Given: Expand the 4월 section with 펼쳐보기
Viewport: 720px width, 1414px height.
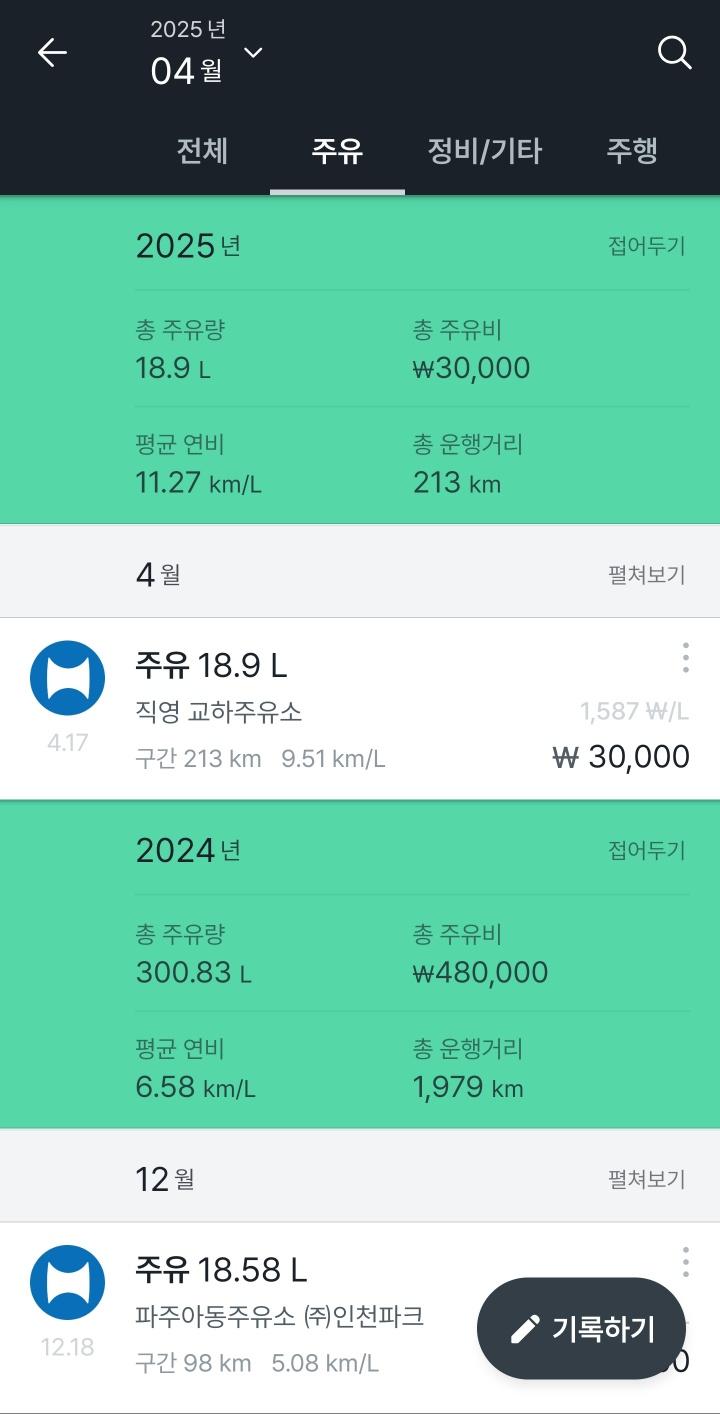Looking at the screenshot, I should click(x=647, y=575).
